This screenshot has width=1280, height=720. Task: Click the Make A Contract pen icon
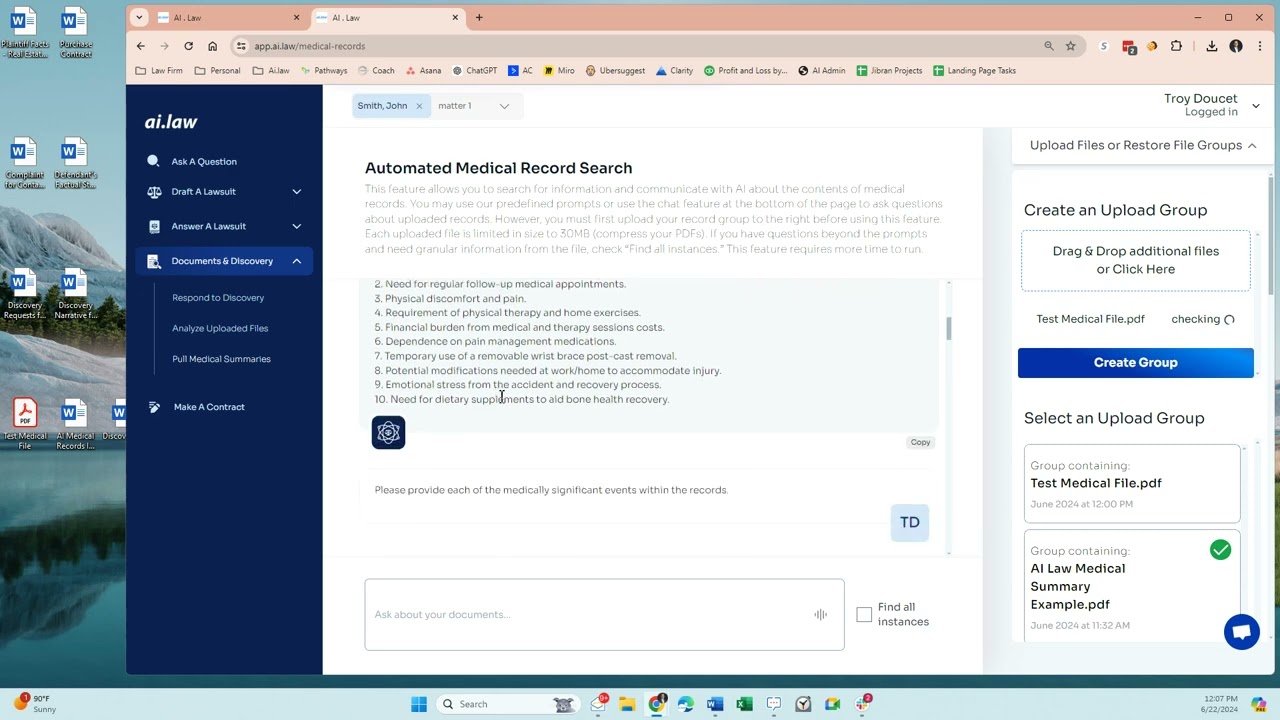[154, 407]
